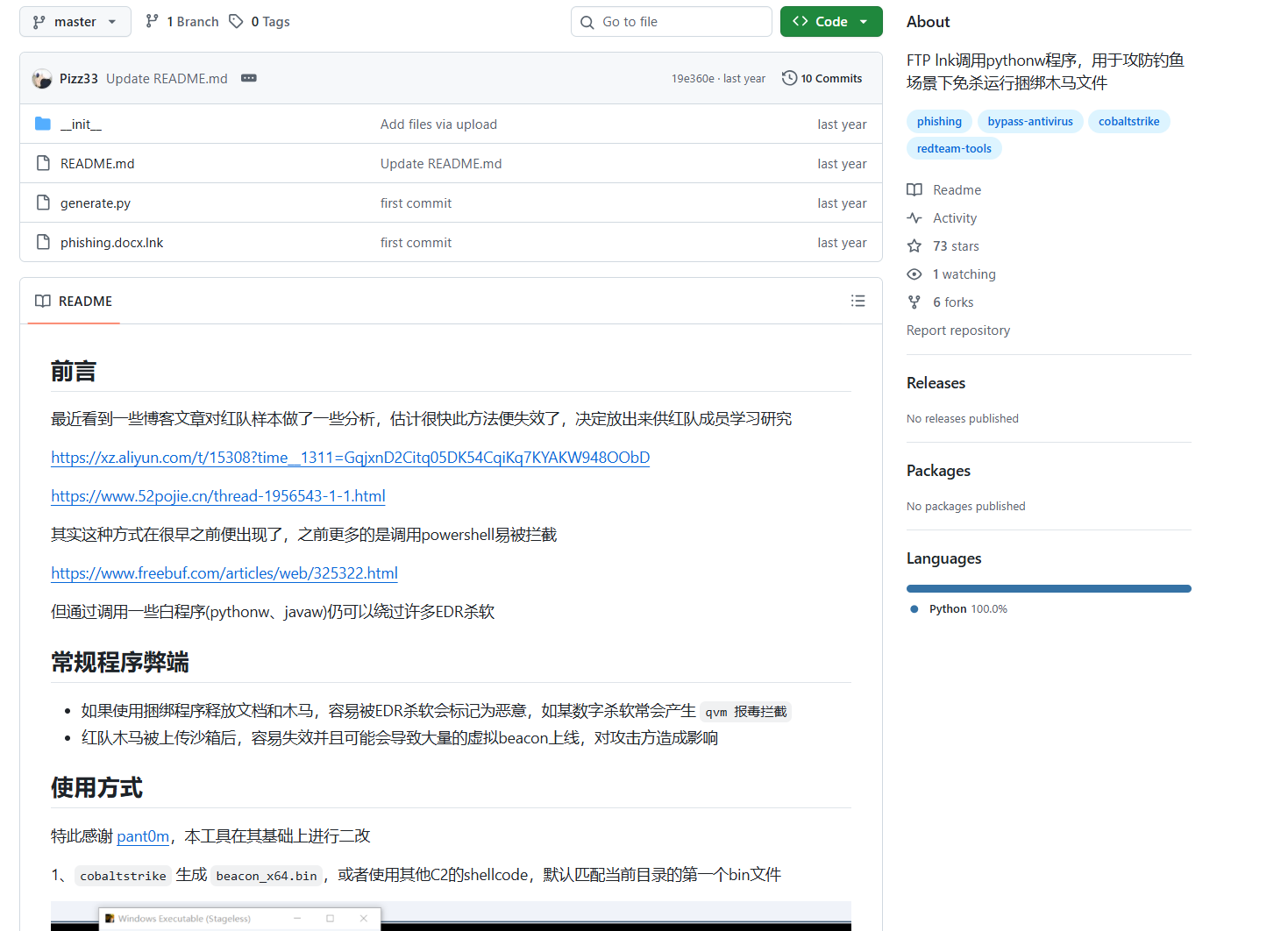Open the commit history via the clock icon
The height and width of the screenshot is (931, 1288).
(788, 78)
